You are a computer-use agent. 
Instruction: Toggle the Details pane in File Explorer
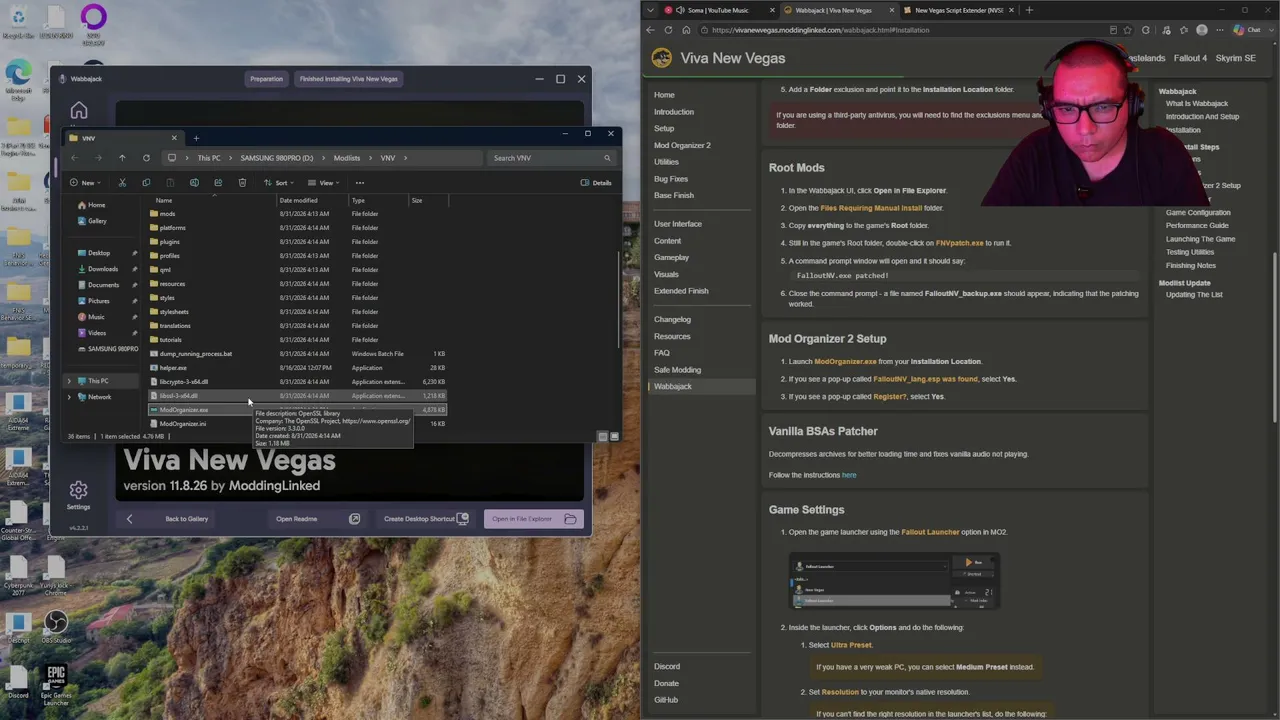point(596,183)
